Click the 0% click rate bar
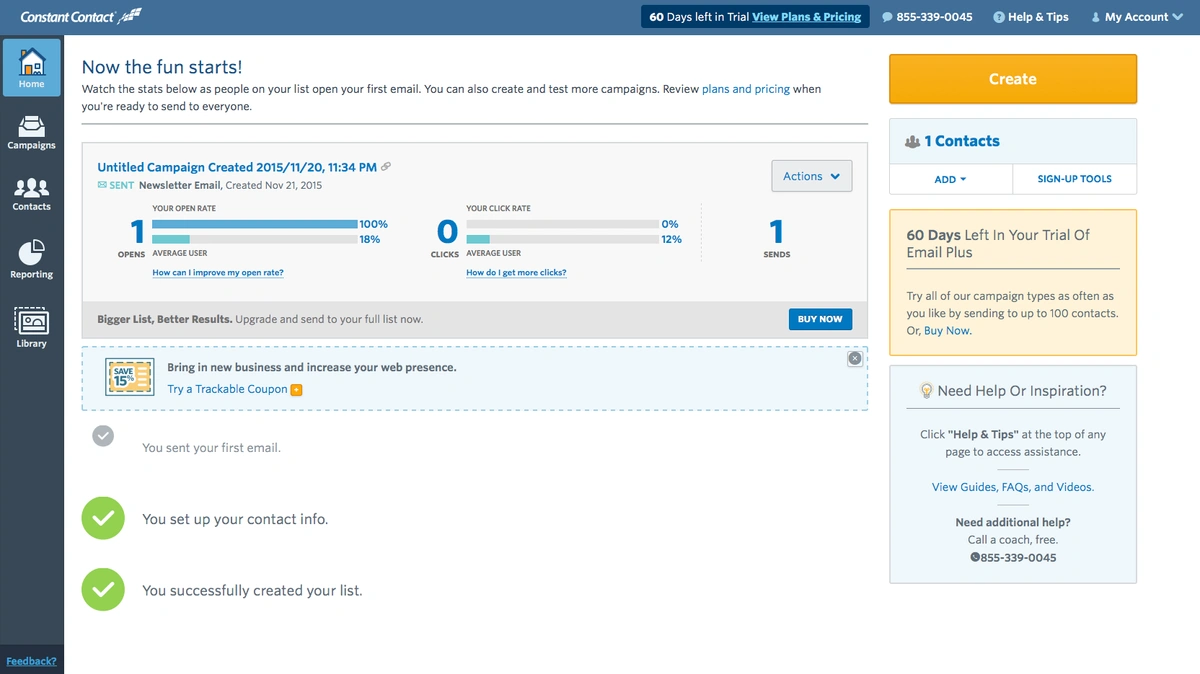 562,224
